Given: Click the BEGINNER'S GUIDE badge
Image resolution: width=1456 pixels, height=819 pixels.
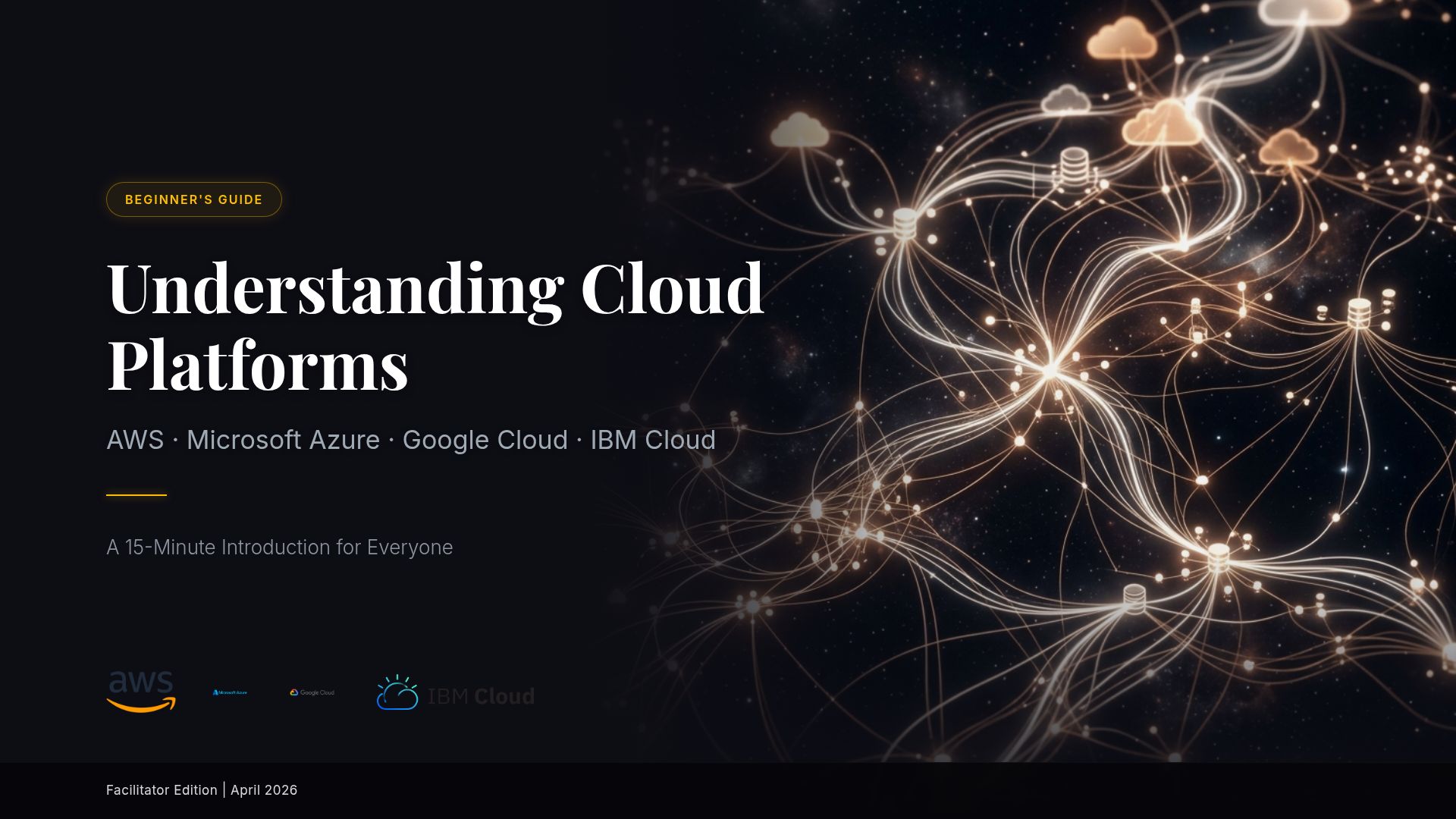Looking at the screenshot, I should [194, 199].
